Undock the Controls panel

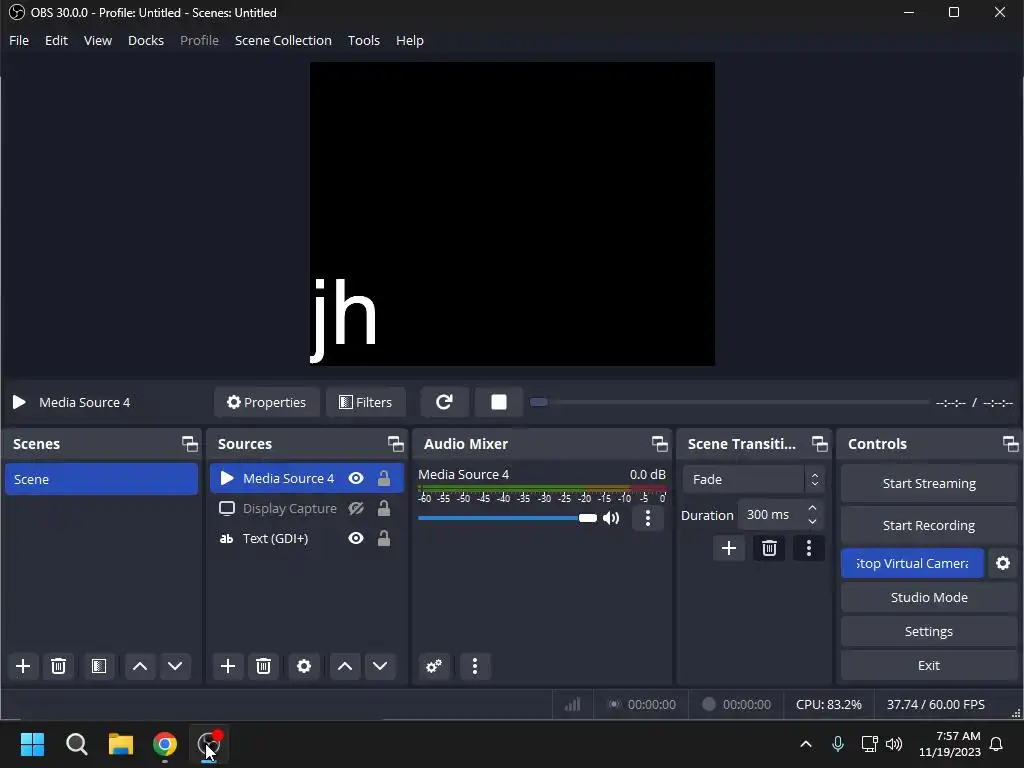pos(1010,444)
